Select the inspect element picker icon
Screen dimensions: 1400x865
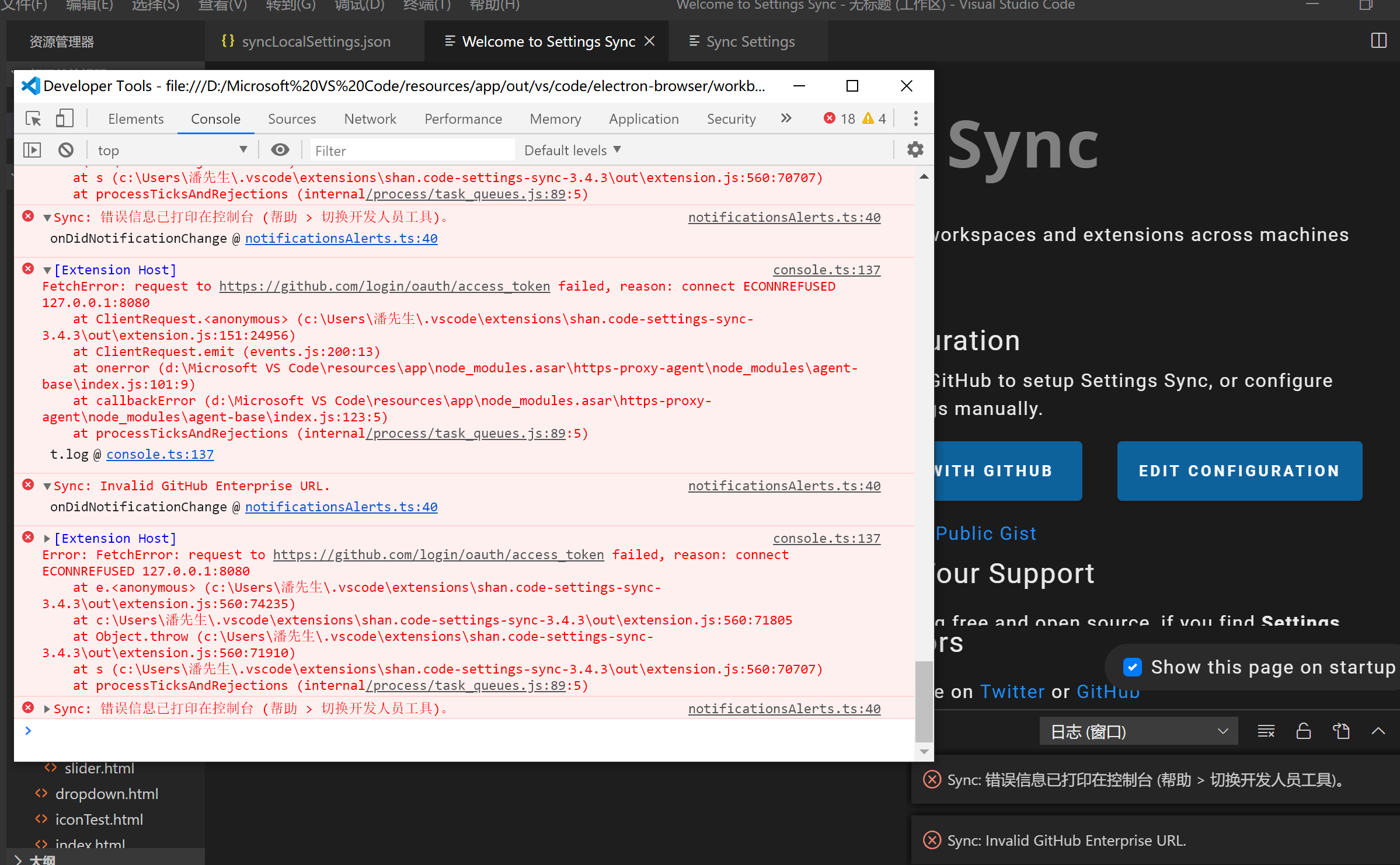click(x=33, y=118)
